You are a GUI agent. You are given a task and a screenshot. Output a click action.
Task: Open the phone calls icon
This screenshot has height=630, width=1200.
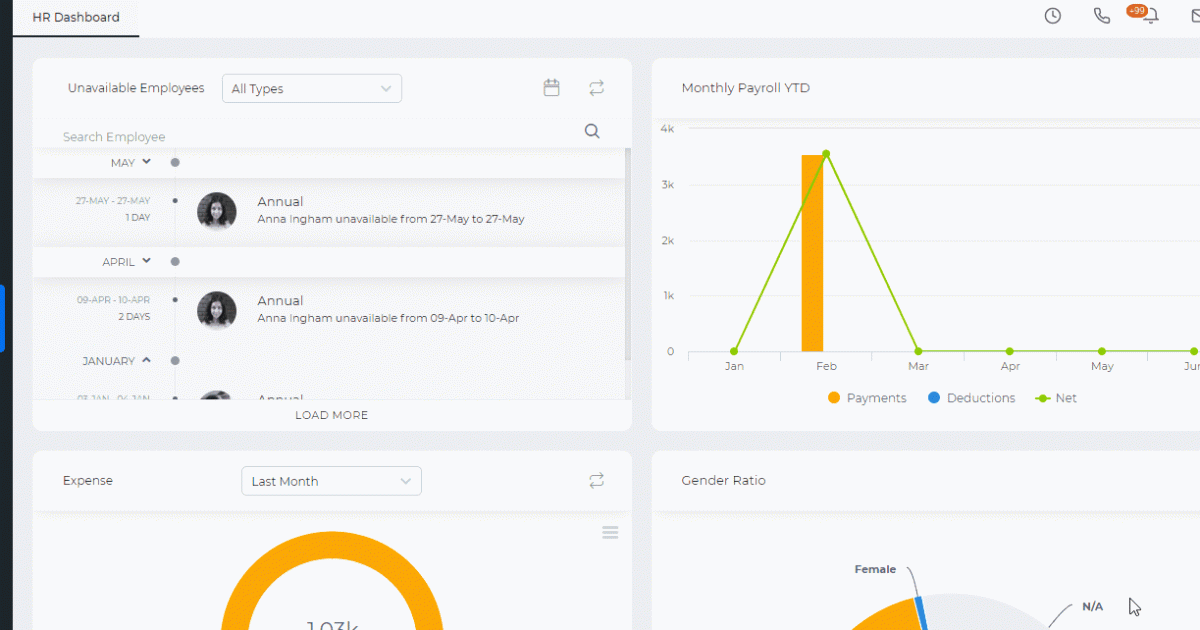tap(1102, 16)
